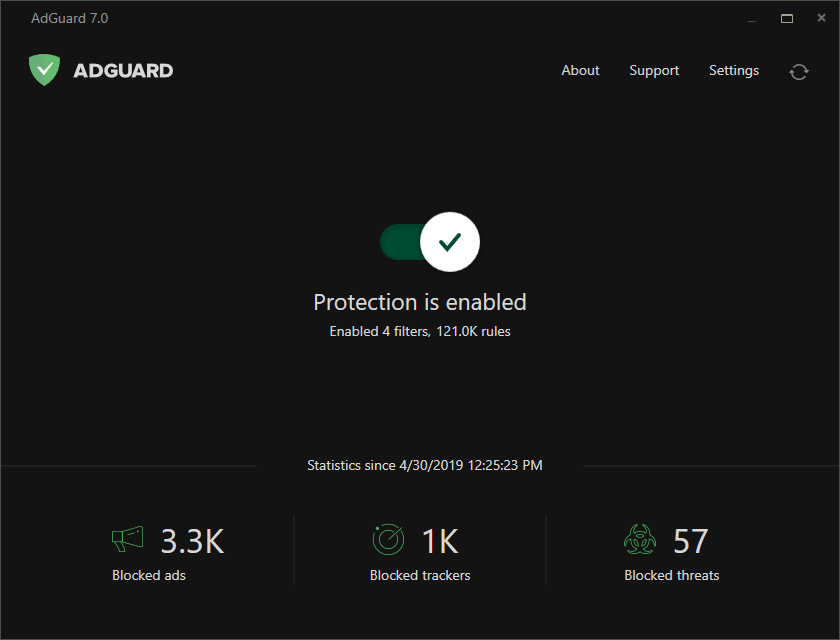840x640 pixels.
Task: Click the check for updates refresh icon
Action: click(x=798, y=71)
